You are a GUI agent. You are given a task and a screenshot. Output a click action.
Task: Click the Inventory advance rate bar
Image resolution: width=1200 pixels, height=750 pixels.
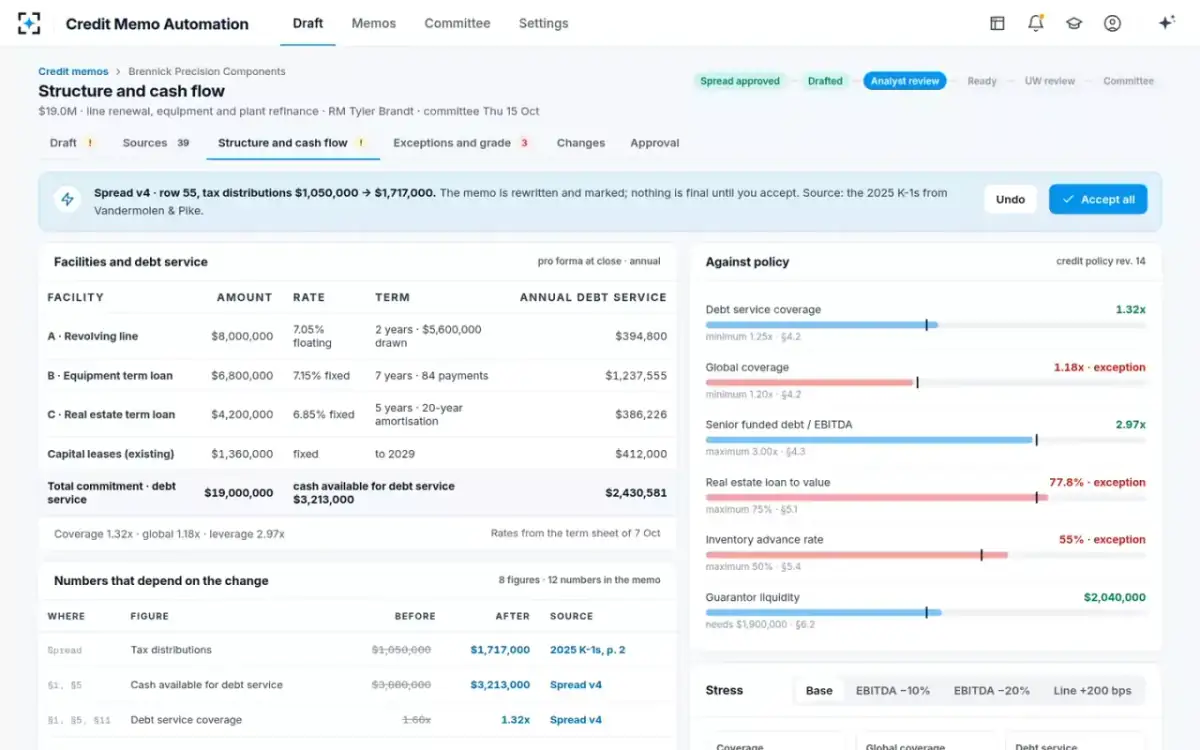926,555
